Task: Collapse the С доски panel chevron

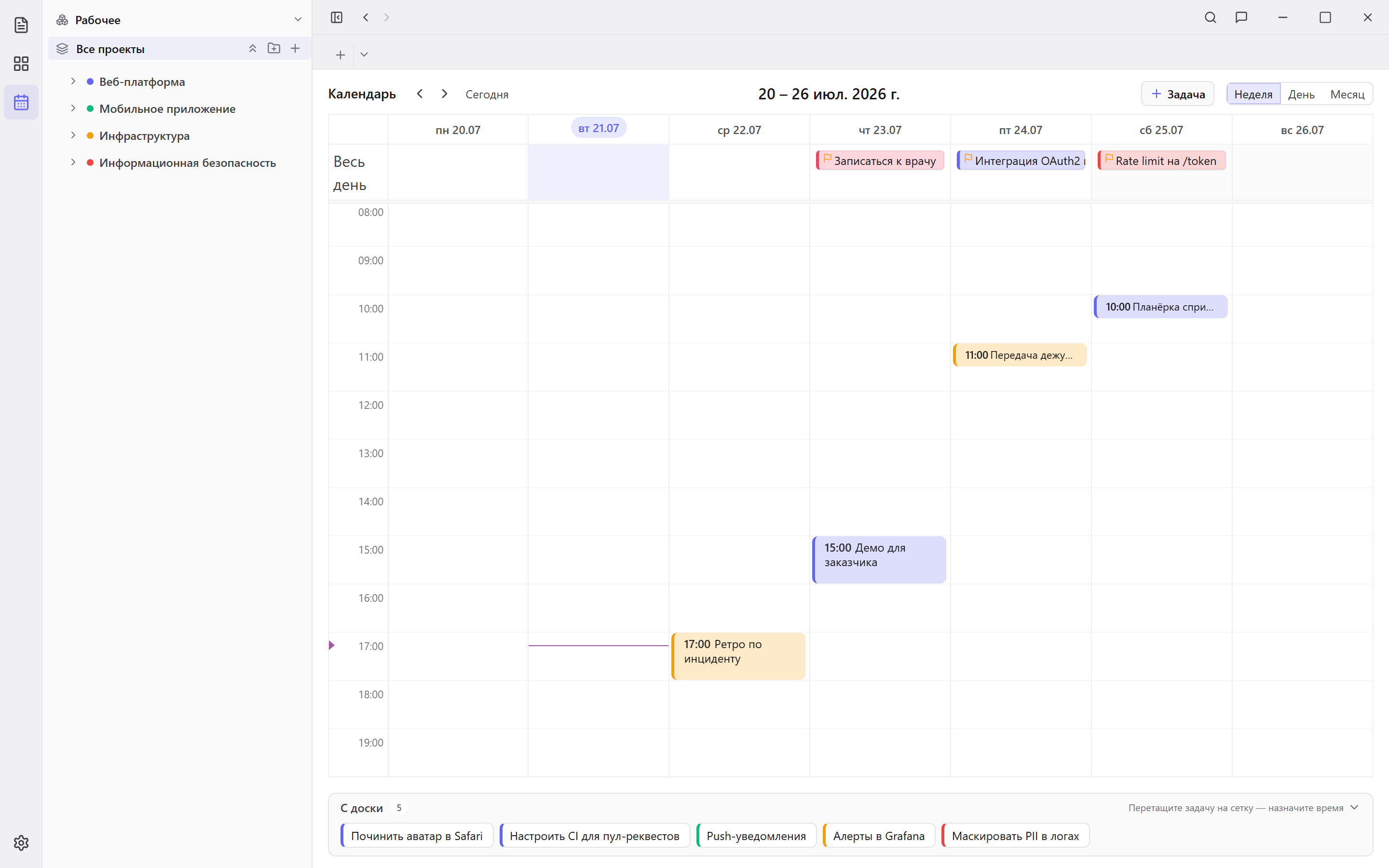Action: 1355,807
